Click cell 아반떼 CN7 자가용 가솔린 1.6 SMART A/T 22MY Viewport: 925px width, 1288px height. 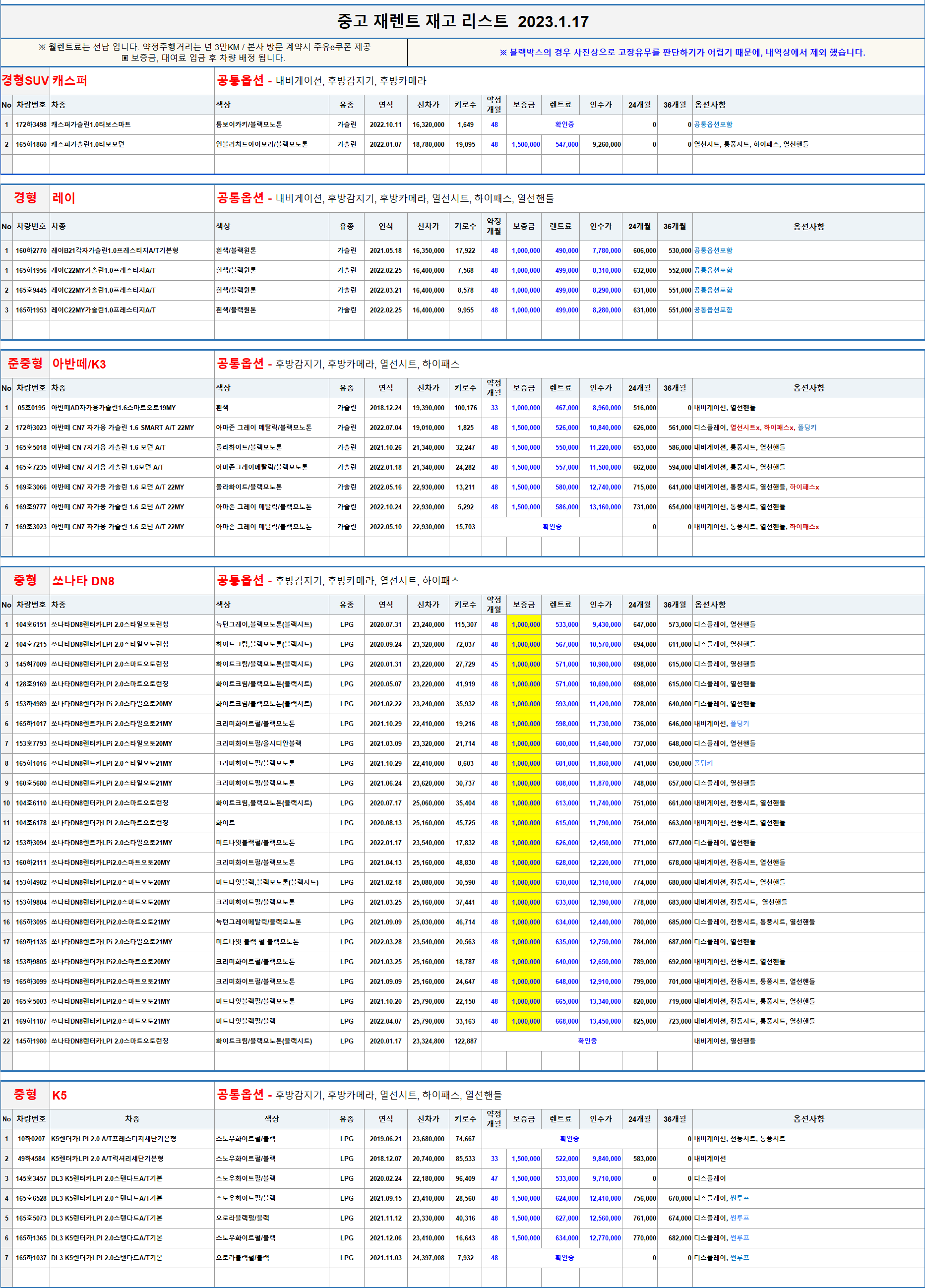pyautogui.click(x=123, y=428)
